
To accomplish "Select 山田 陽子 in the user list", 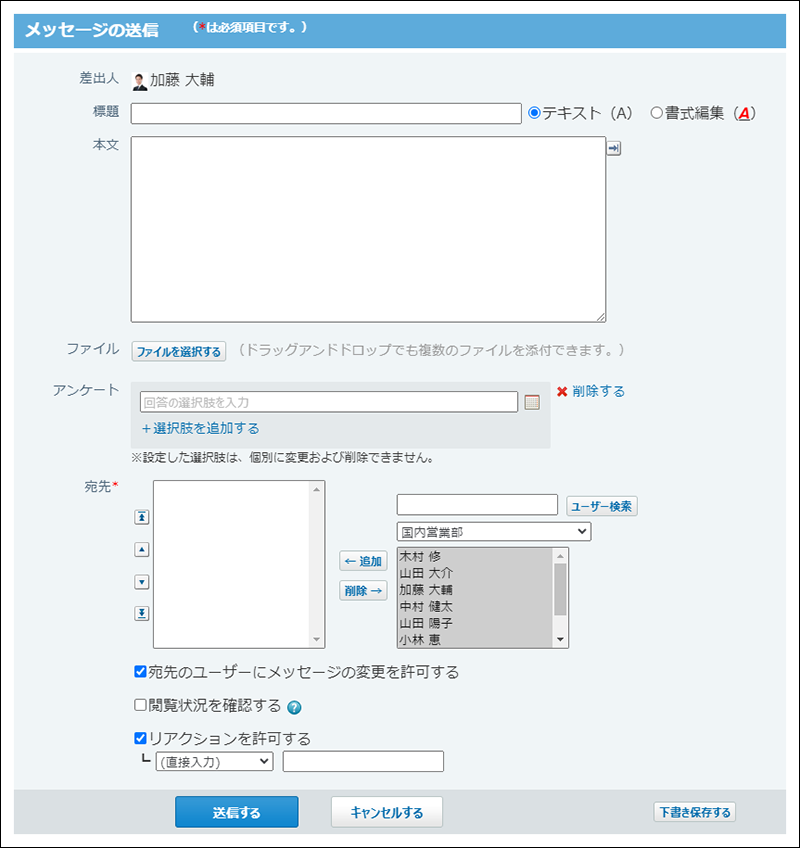I will (x=475, y=624).
